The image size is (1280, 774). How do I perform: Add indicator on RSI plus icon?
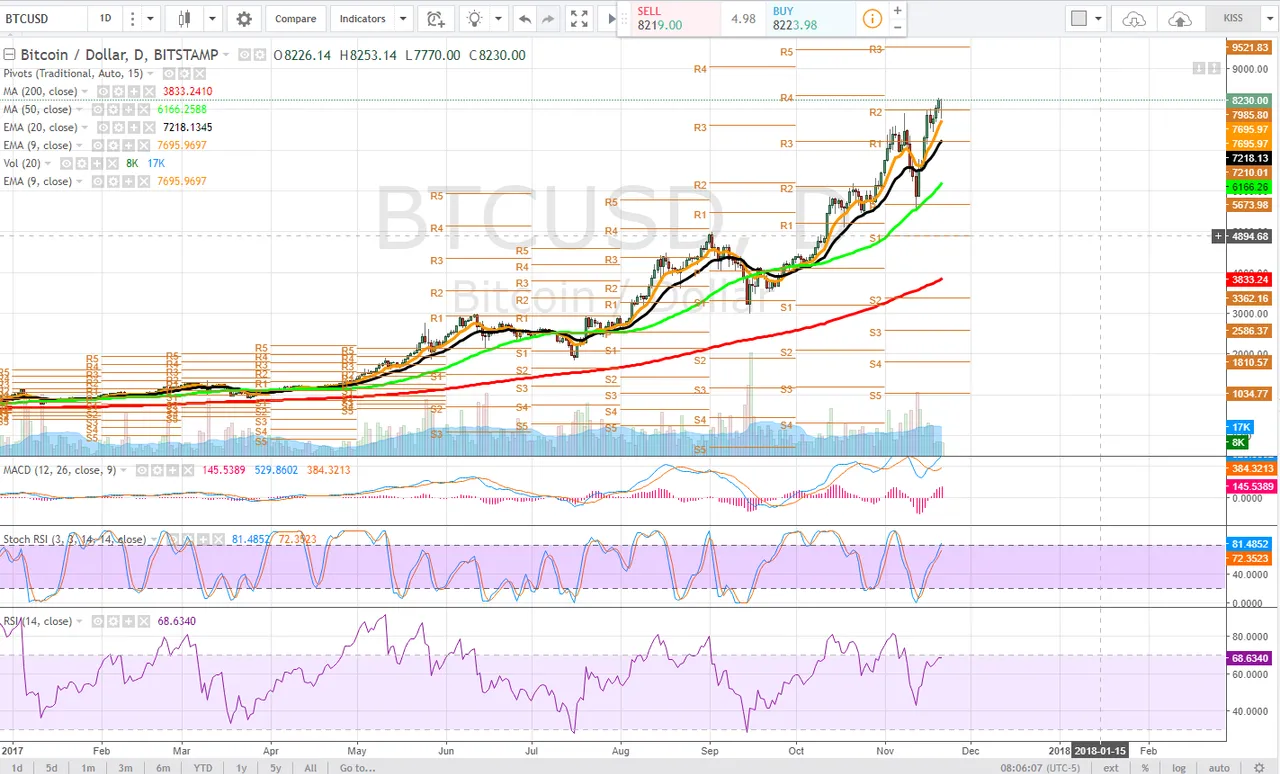[128, 621]
